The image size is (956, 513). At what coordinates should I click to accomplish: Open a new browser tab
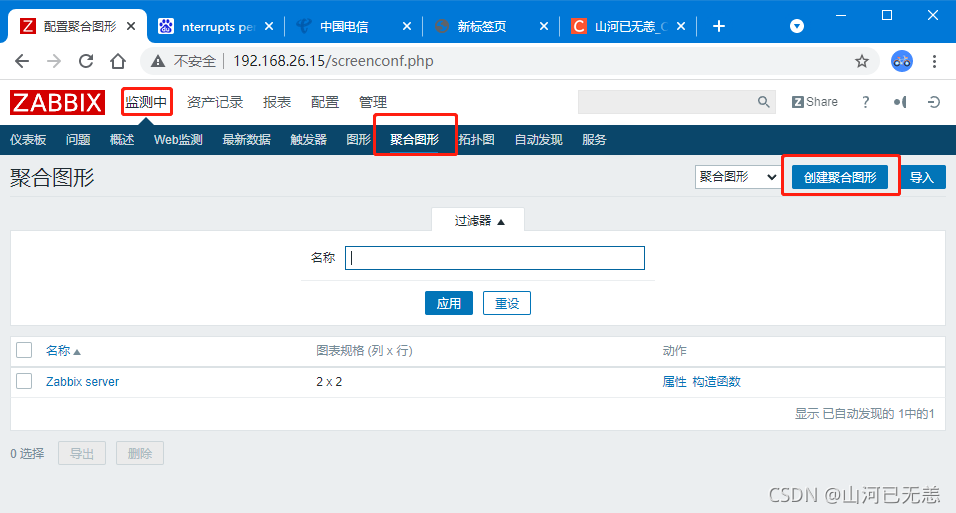[719, 26]
